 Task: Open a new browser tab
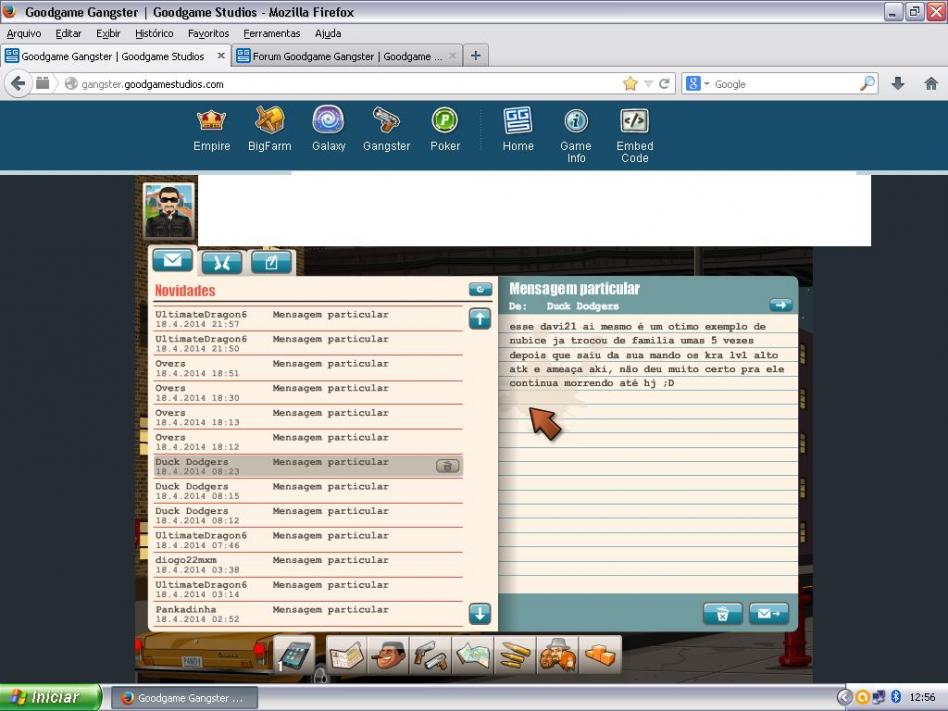[476, 56]
